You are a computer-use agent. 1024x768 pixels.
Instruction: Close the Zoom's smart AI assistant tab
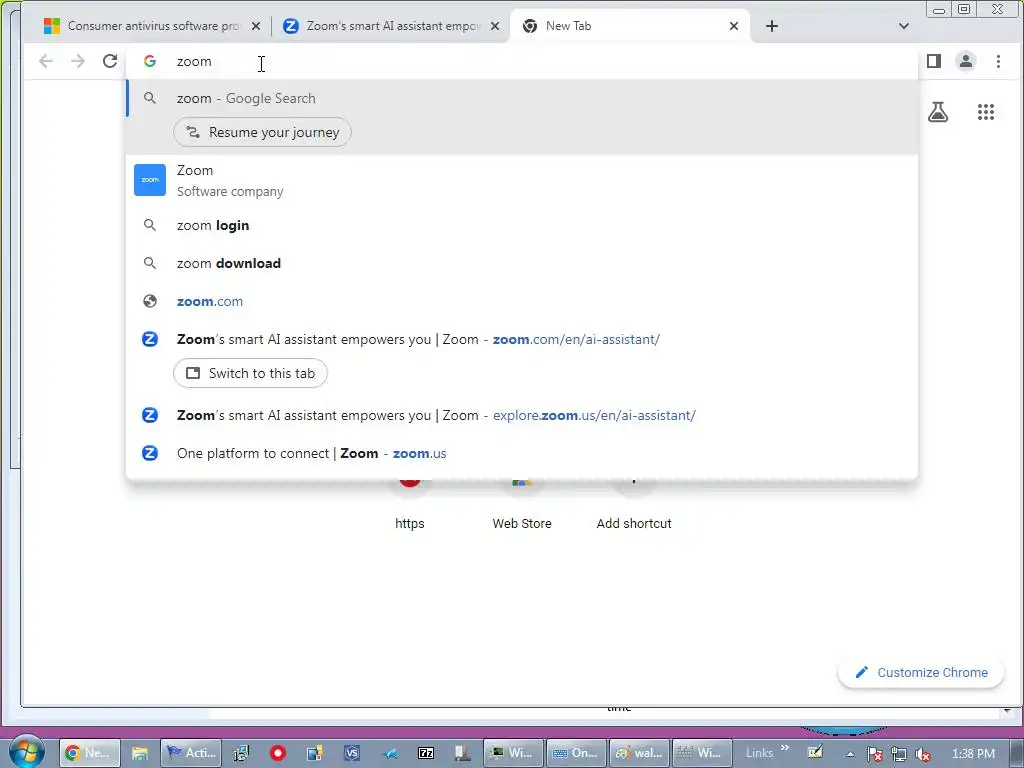pyautogui.click(x=495, y=26)
